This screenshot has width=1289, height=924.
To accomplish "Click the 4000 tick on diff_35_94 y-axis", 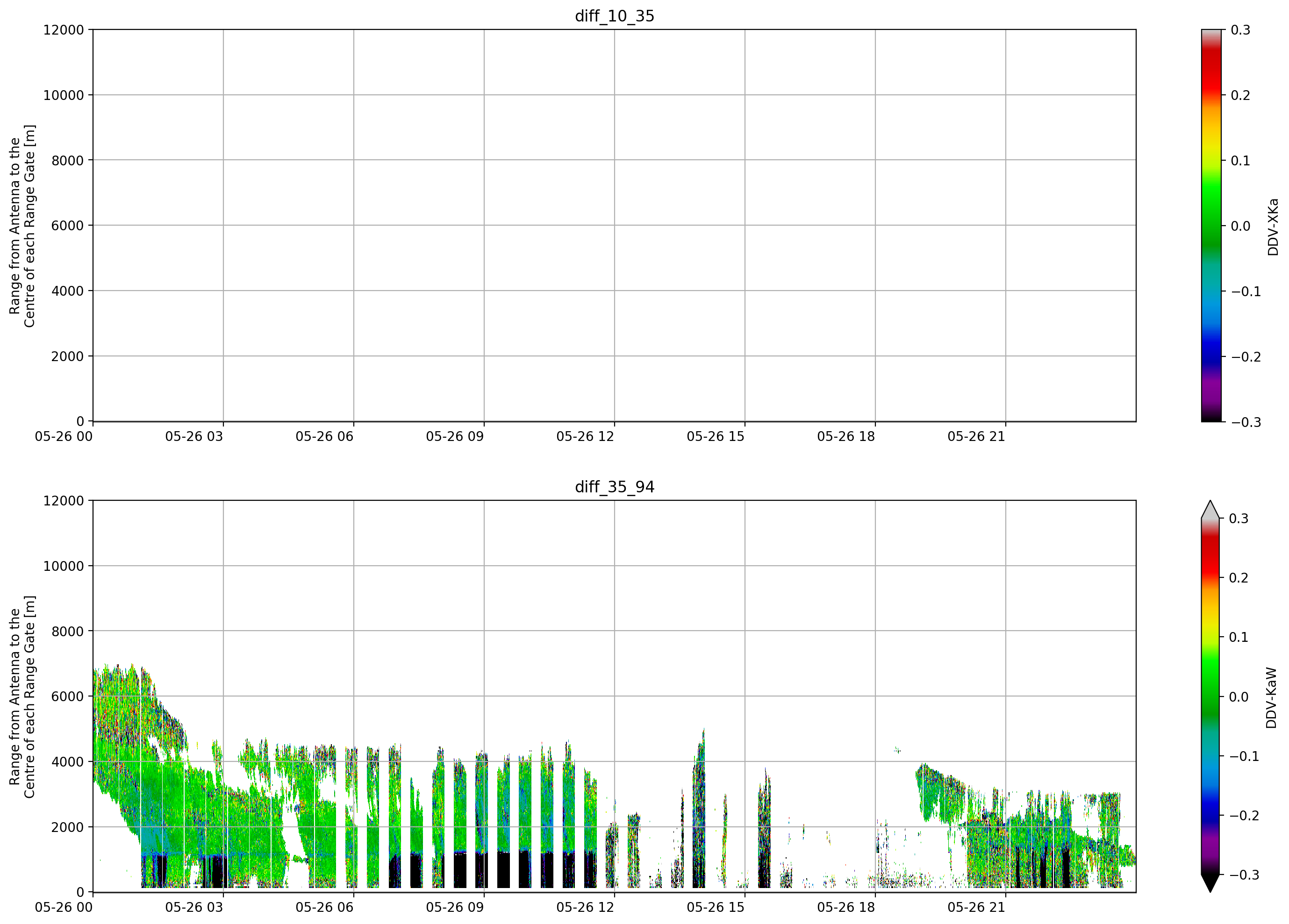I will pos(68,761).
